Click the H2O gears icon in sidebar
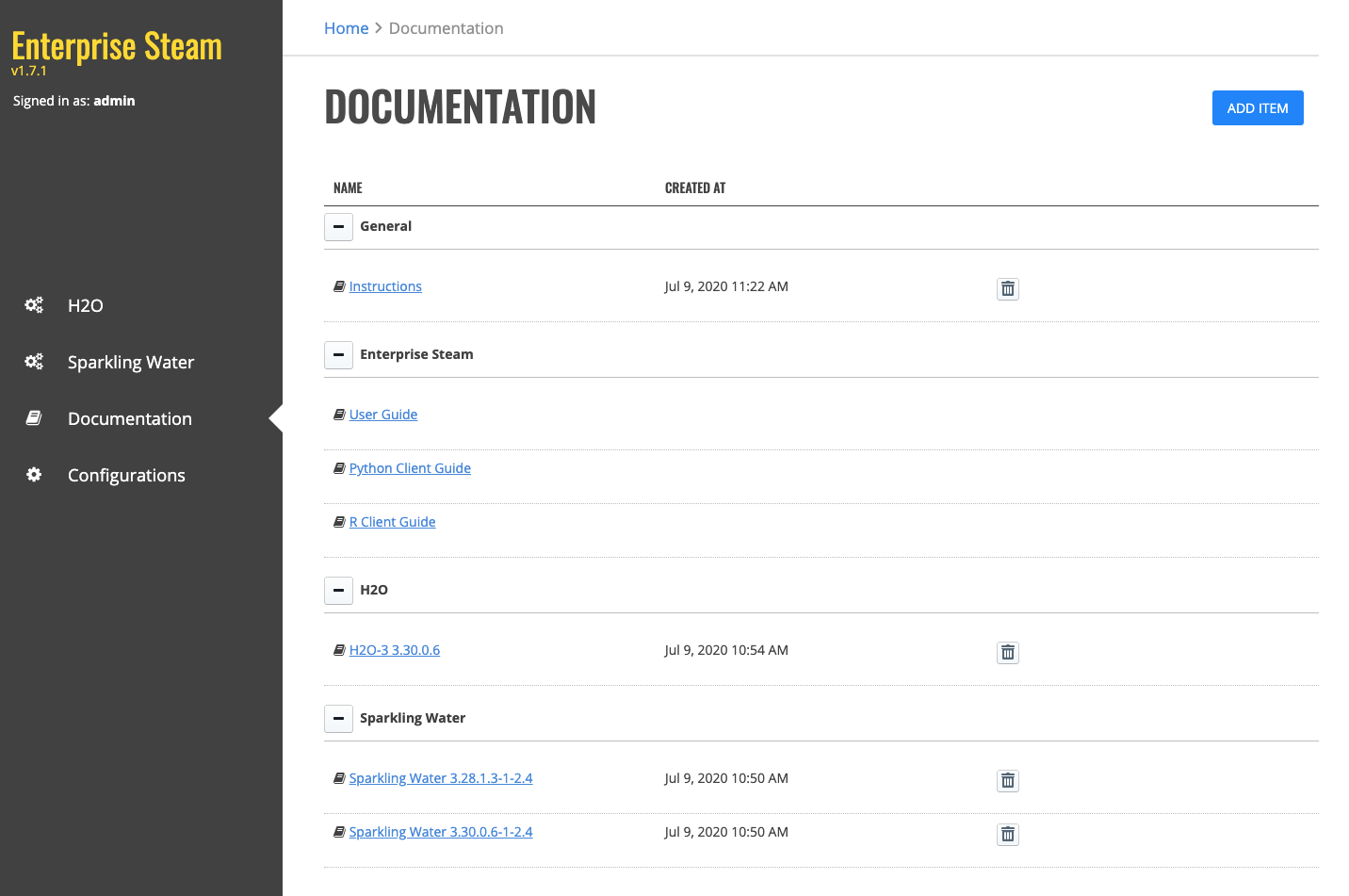 34,305
